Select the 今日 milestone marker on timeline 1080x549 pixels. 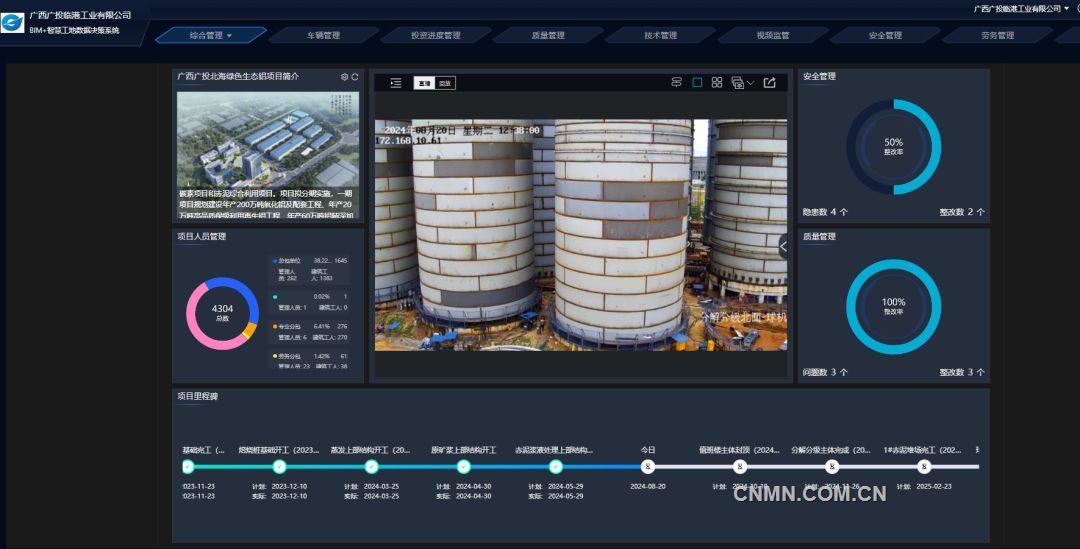648,467
